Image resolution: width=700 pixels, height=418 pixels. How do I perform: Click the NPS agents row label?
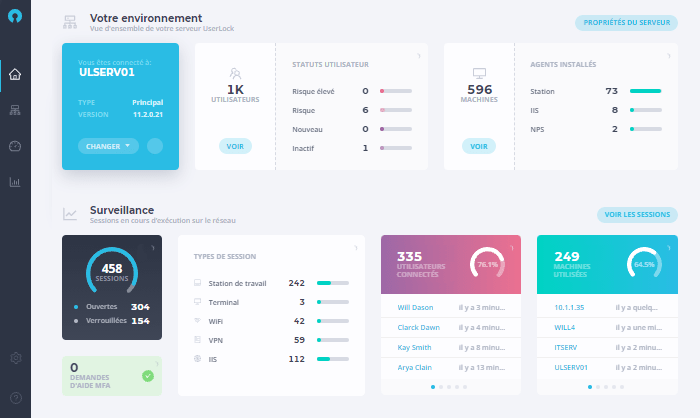click(x=537, y=130)
